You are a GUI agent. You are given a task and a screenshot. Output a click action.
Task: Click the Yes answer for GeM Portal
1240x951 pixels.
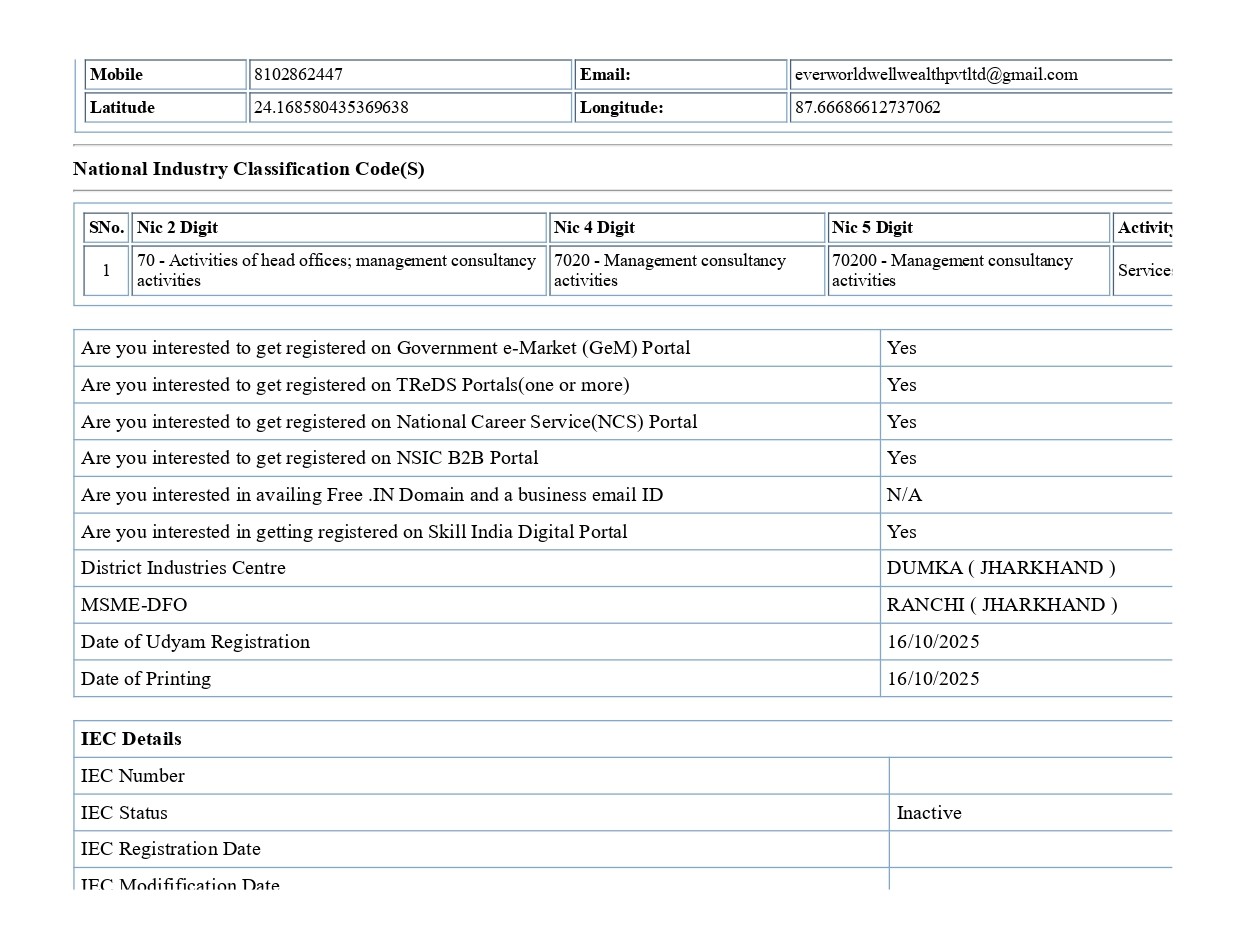(x=901, y=348)
